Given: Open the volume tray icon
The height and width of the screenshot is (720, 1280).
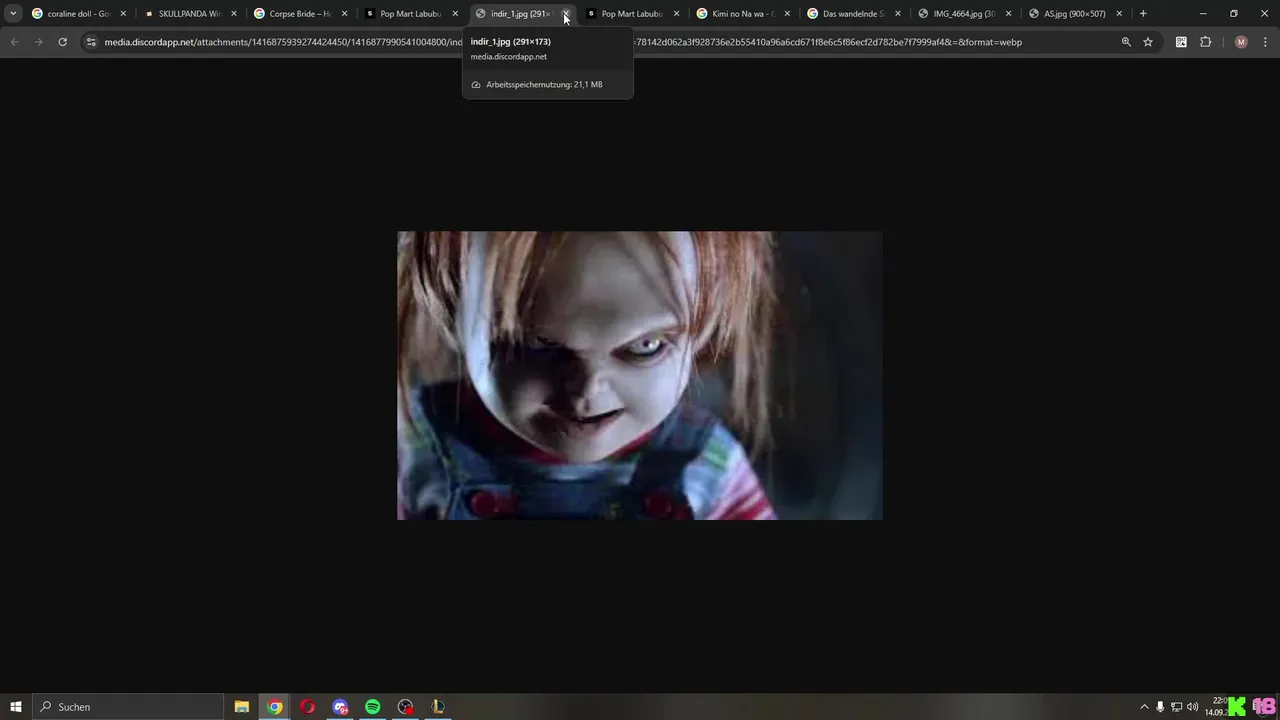Looking at the screenshot, I should coord(1192,707).
